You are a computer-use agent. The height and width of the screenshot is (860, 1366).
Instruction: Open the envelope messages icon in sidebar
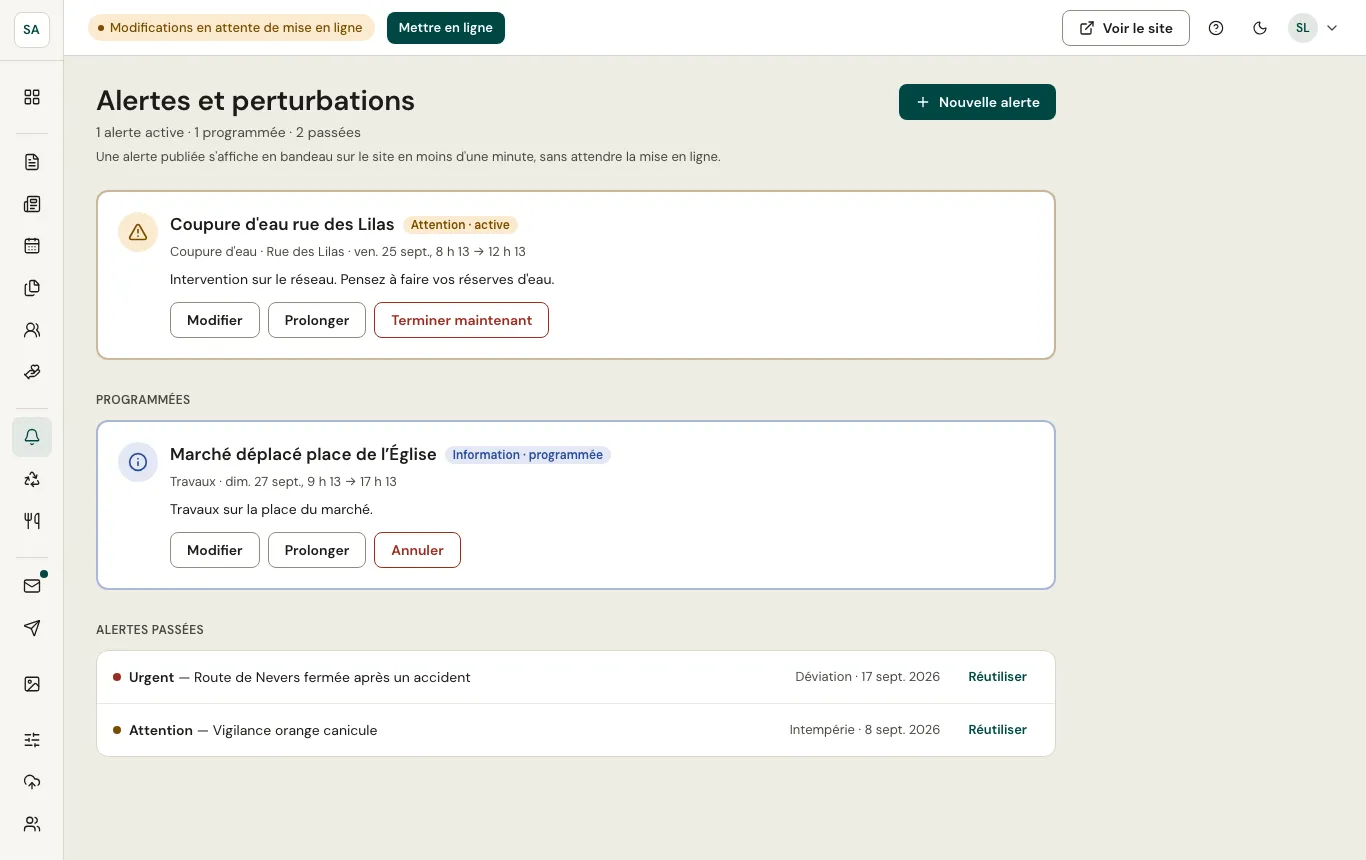pos(32,586)
